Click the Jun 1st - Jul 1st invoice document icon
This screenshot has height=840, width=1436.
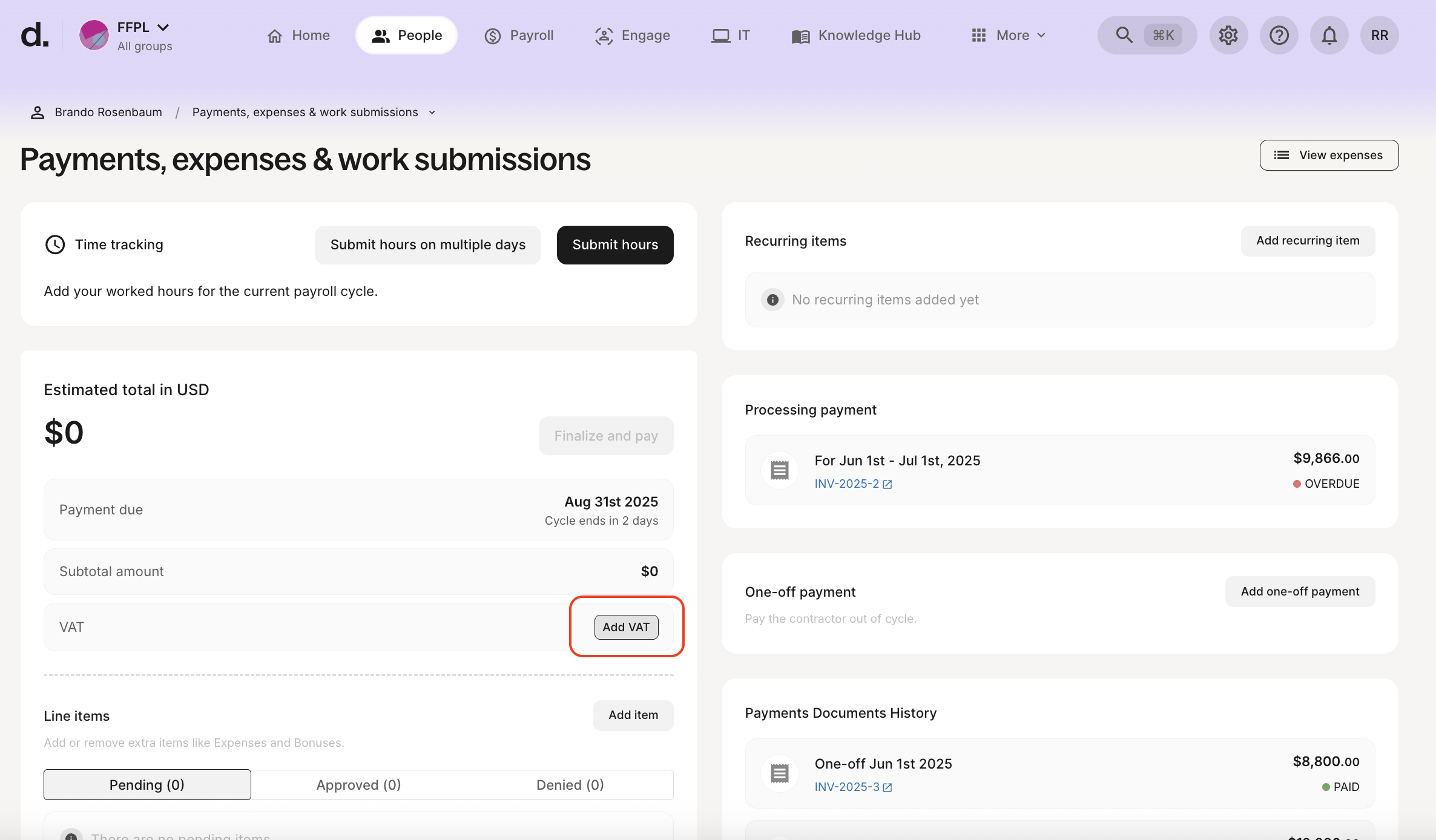click(x=779, y=470)
